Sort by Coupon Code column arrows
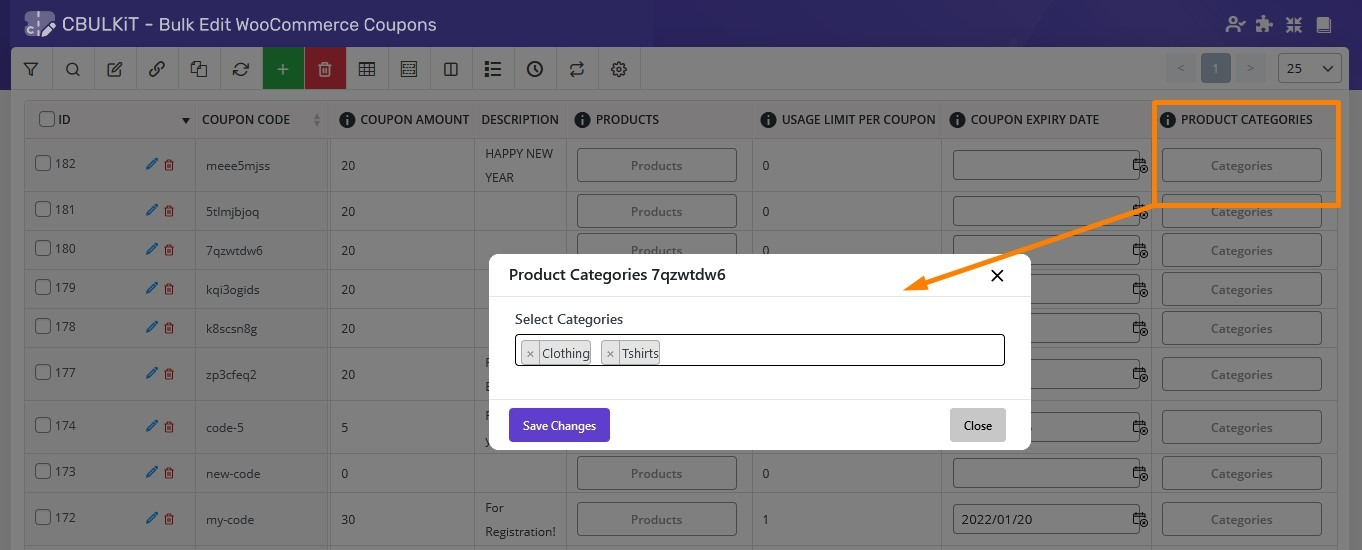Screen dimensions: 1362x550 317,120
